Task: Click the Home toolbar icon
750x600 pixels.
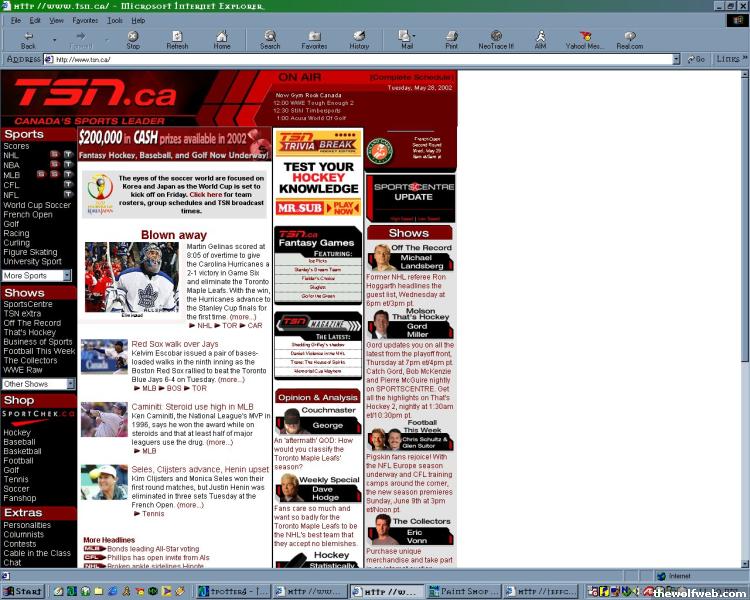Action: click(222, 39)
